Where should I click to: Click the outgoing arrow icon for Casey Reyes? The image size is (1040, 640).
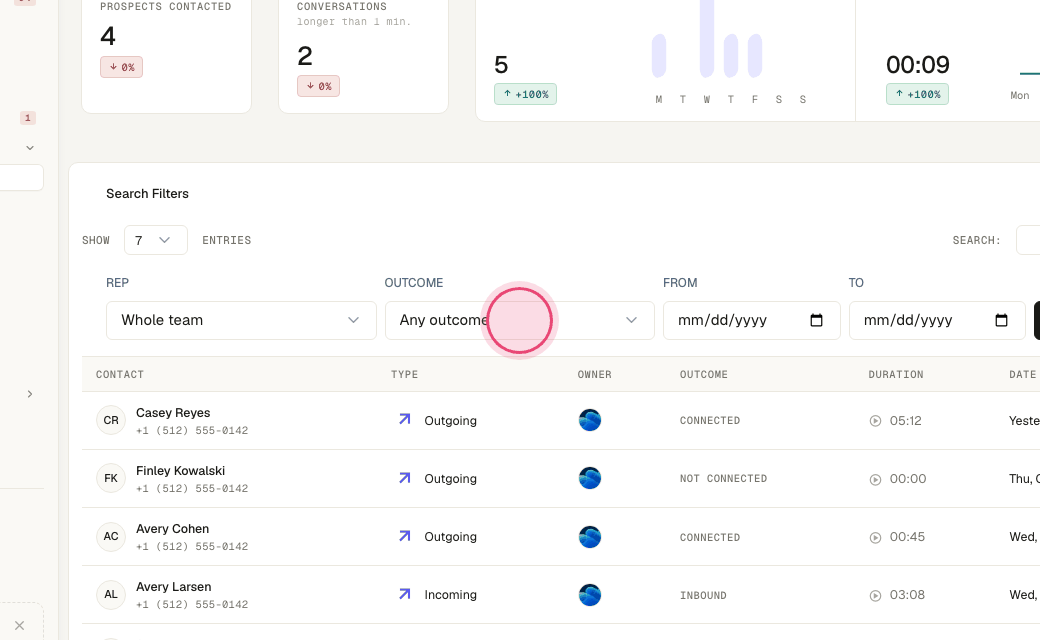[405, 419]
